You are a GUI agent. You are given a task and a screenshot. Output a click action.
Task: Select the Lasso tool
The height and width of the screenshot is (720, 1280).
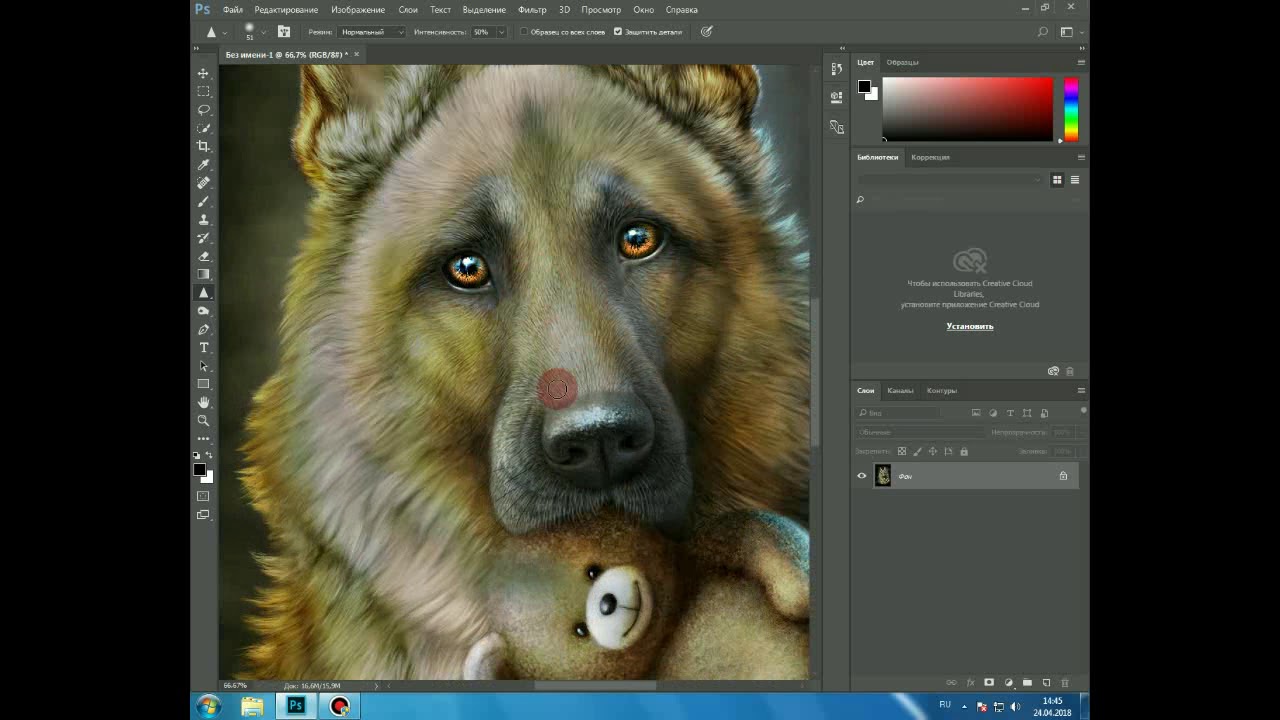click(x=203, y=110)
